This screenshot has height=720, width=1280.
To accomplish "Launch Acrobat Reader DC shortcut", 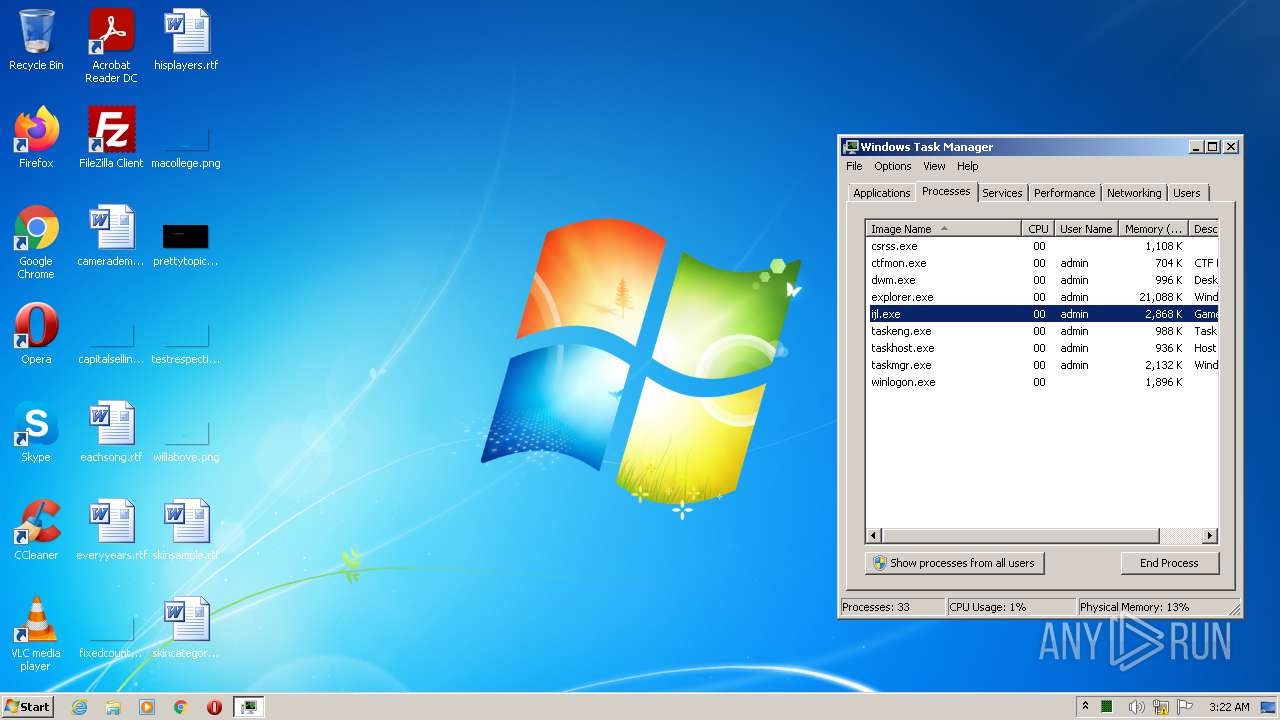I will pyautogui.click(x=111, y=46).
